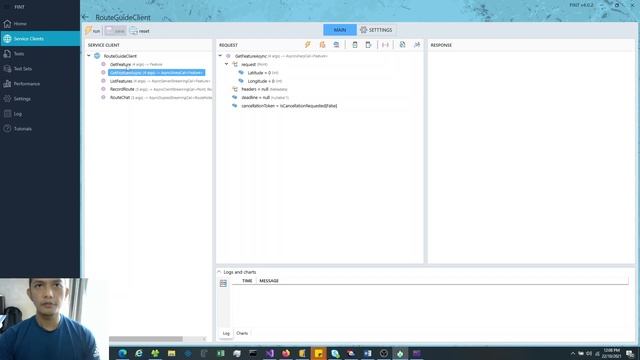Click the run button with lightning icon

pyautogui.click(x=93, y=31)
